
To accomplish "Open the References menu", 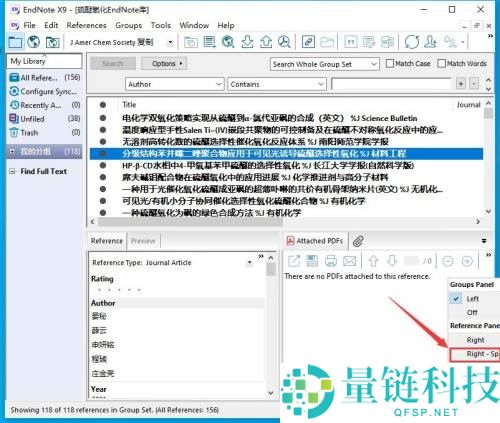I will pyautogui.click(x=86, y=25).
